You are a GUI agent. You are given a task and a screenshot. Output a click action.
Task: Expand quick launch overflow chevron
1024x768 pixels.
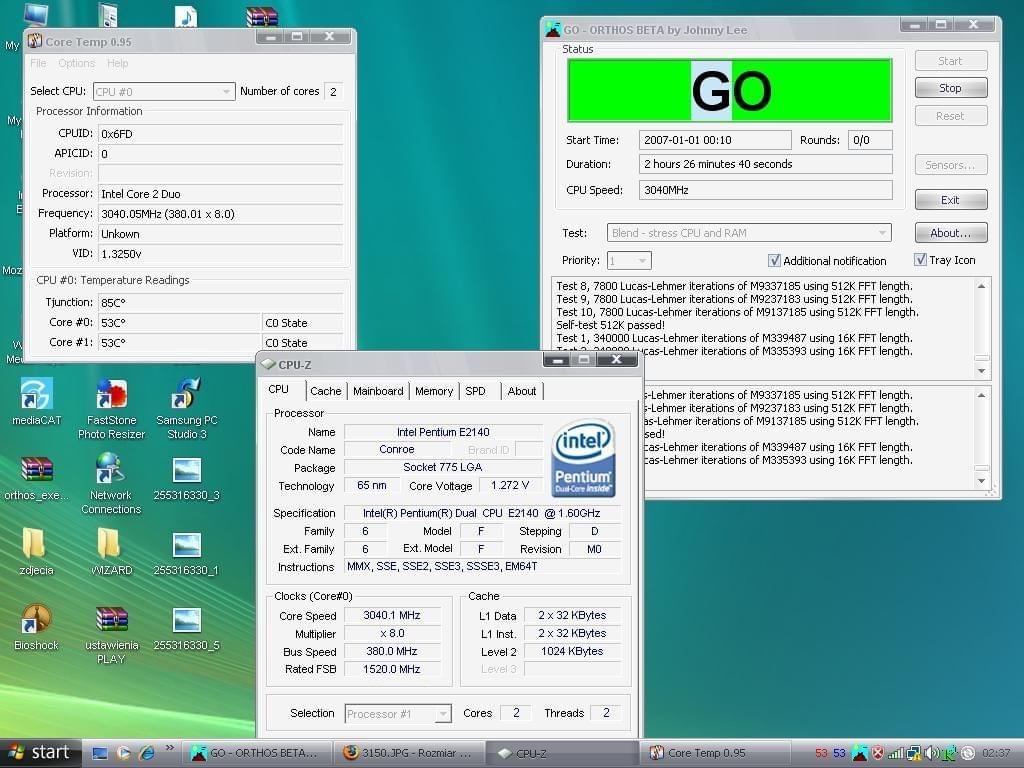pyautogui.click(x=170, y=748)
